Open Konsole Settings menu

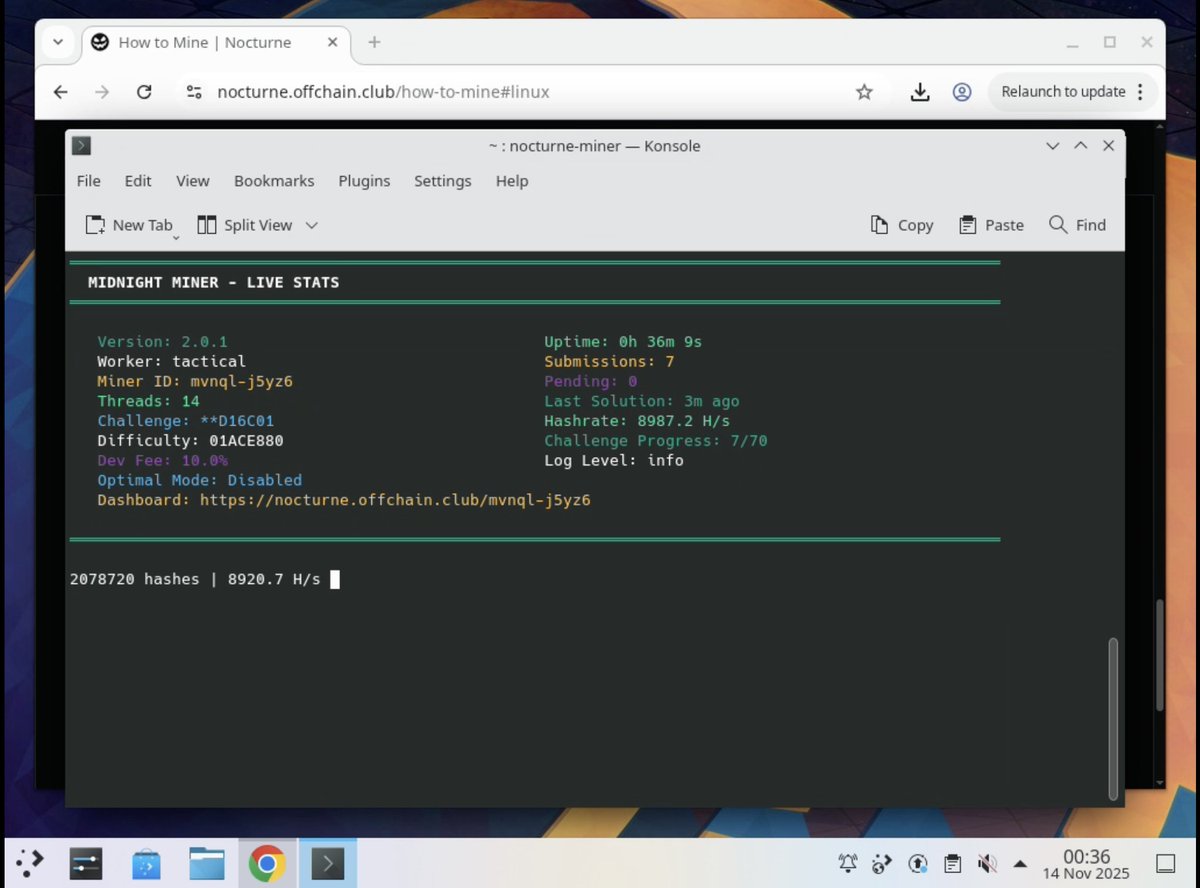tap(442, 181)
